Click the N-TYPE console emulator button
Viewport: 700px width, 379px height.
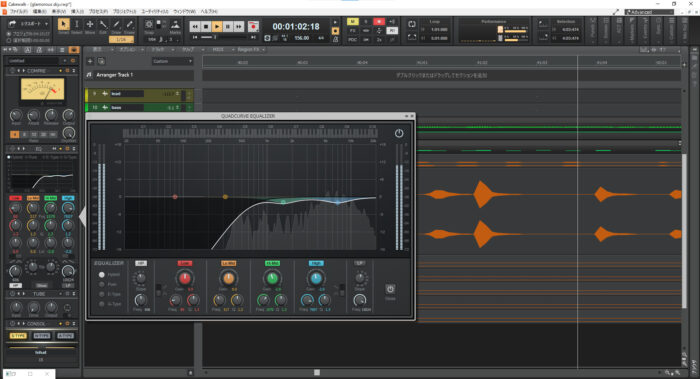(x=42, y=336)
